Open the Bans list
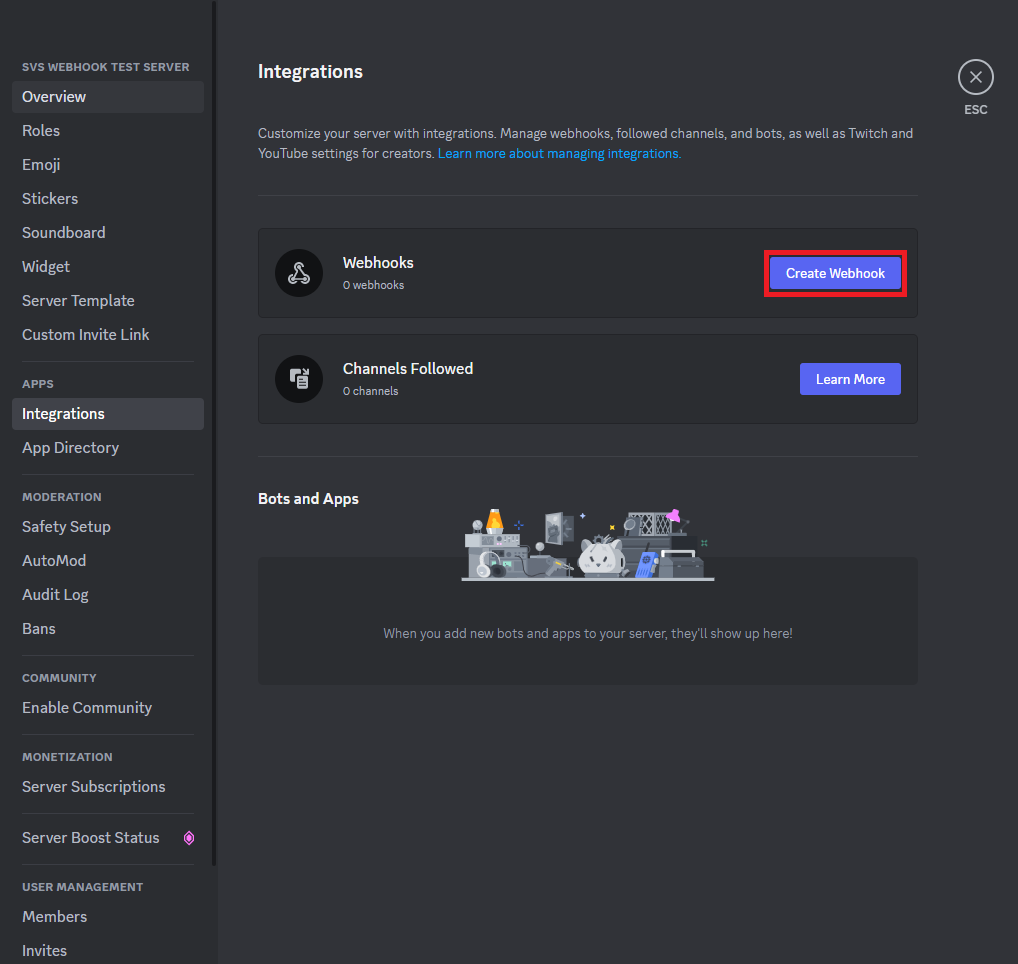 [108, 629]
